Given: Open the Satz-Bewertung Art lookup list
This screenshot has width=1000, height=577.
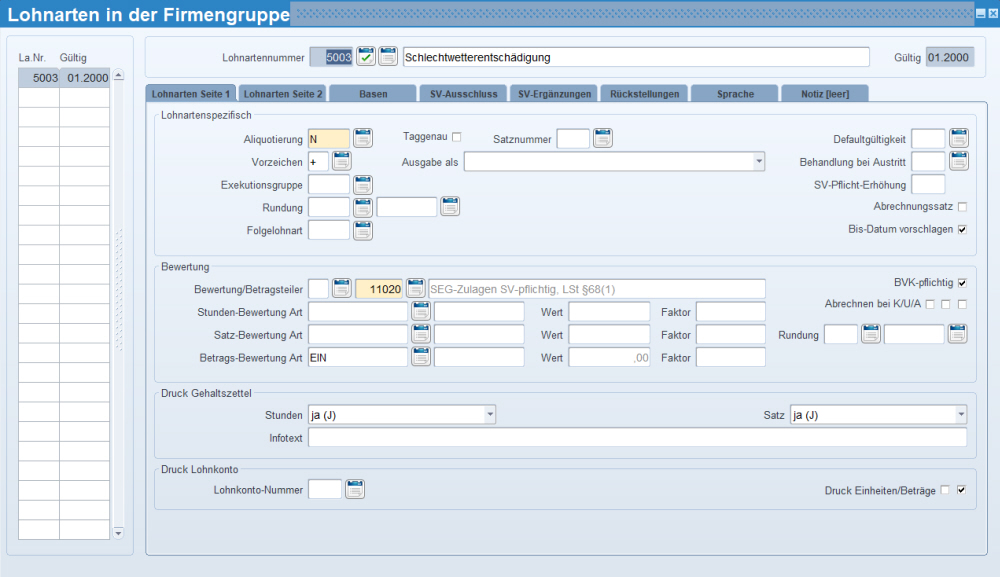Looking at the screenshot, I should 421,334.
